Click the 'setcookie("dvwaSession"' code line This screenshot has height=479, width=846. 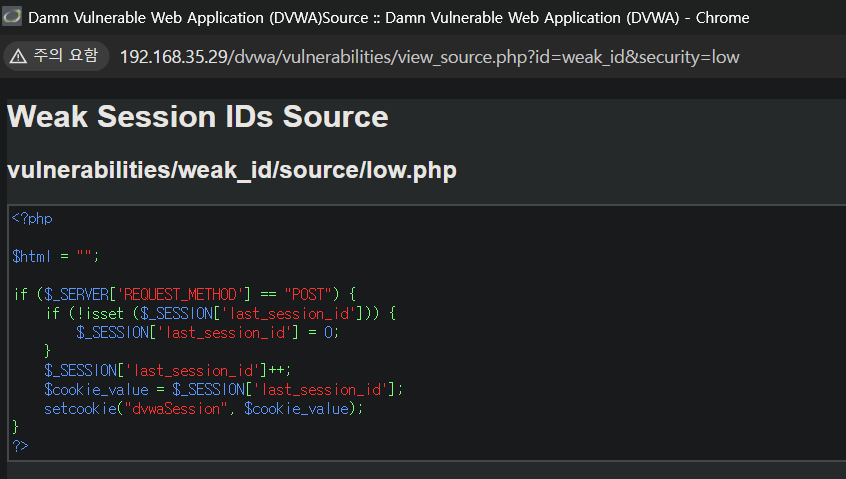pyautogui.click(x=204, y=408)
